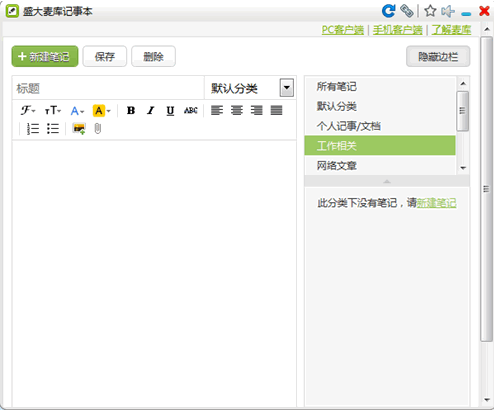The width and height of the screenshot is (494, 410).
Task: Toggle italic text formatting
Action: (151, 110)
